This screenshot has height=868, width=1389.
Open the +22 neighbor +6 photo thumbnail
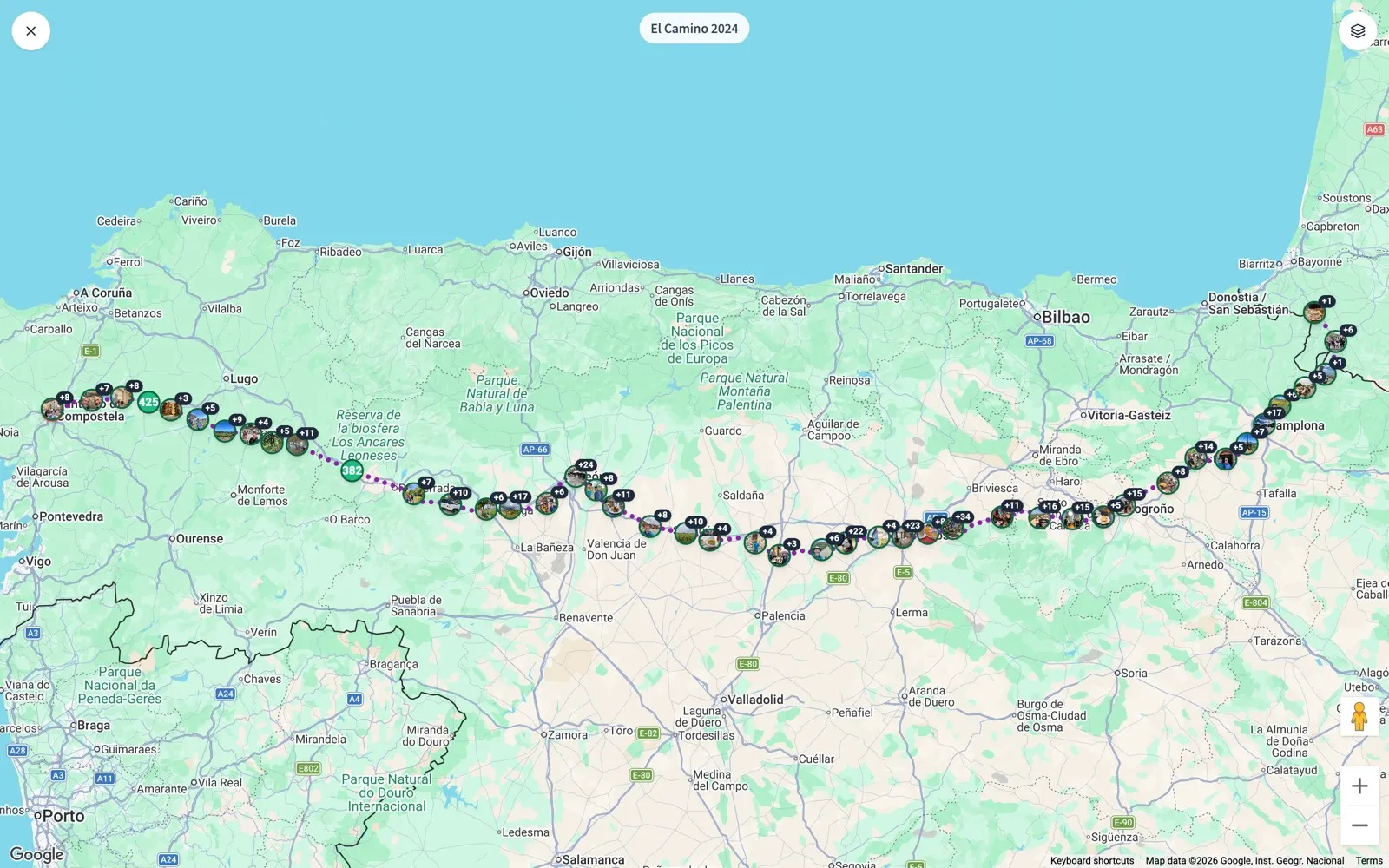822,549
